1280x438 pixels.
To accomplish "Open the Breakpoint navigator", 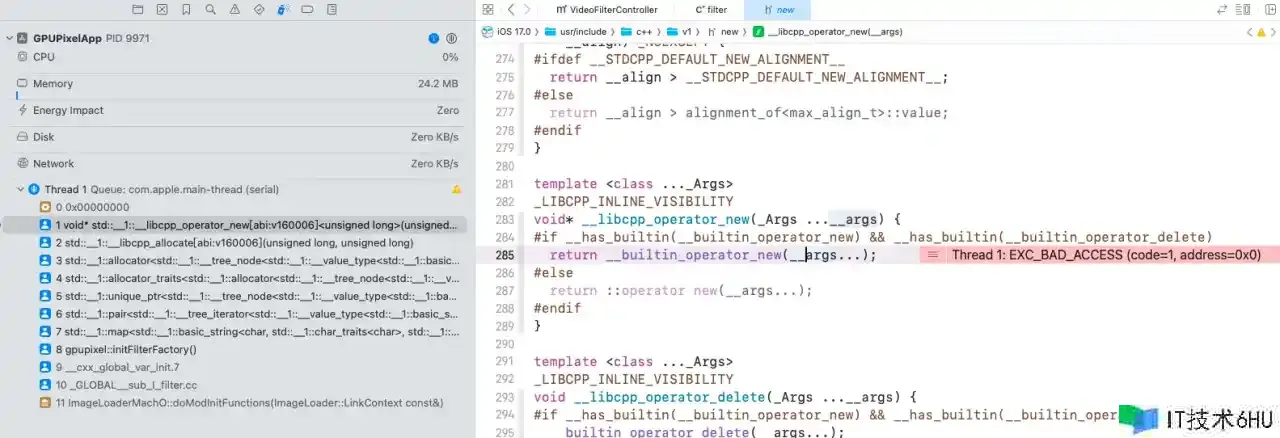I will (306, 10).
